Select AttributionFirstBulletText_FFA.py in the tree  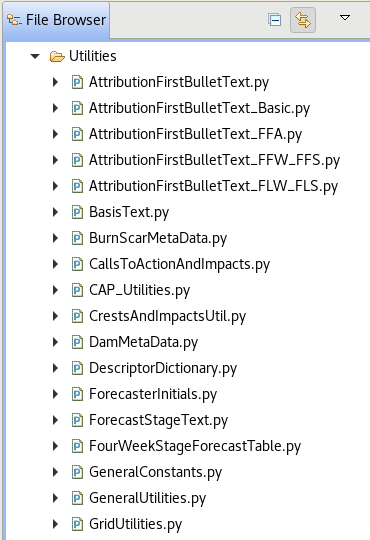195,134
